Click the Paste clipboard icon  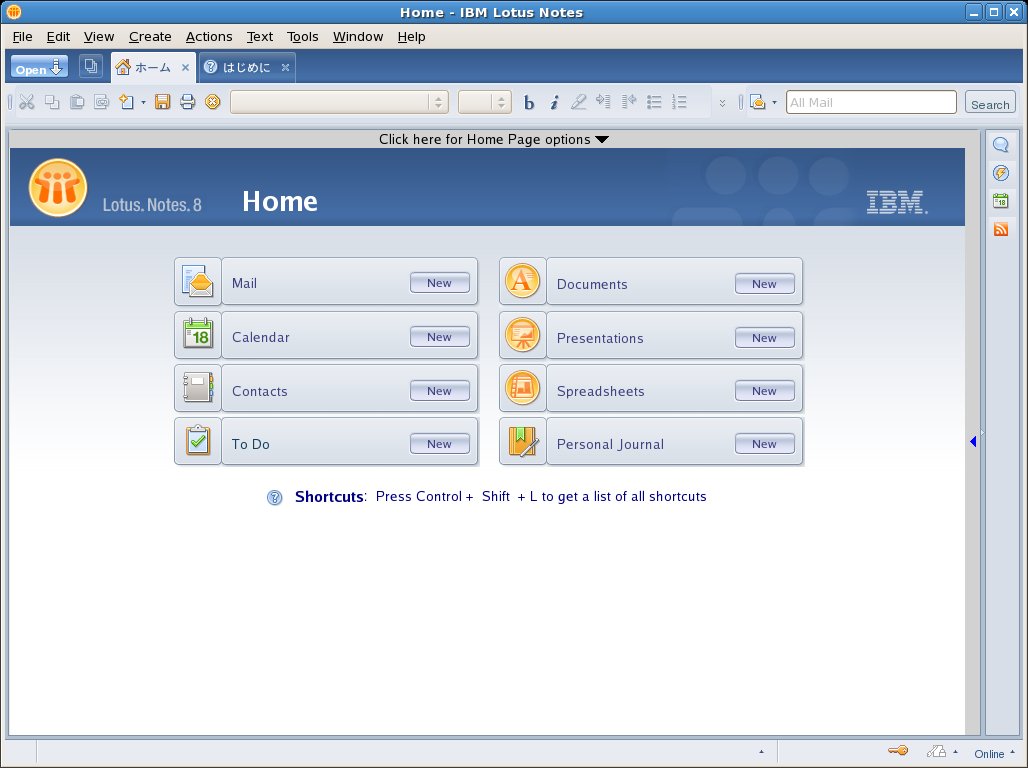point(77,102)
